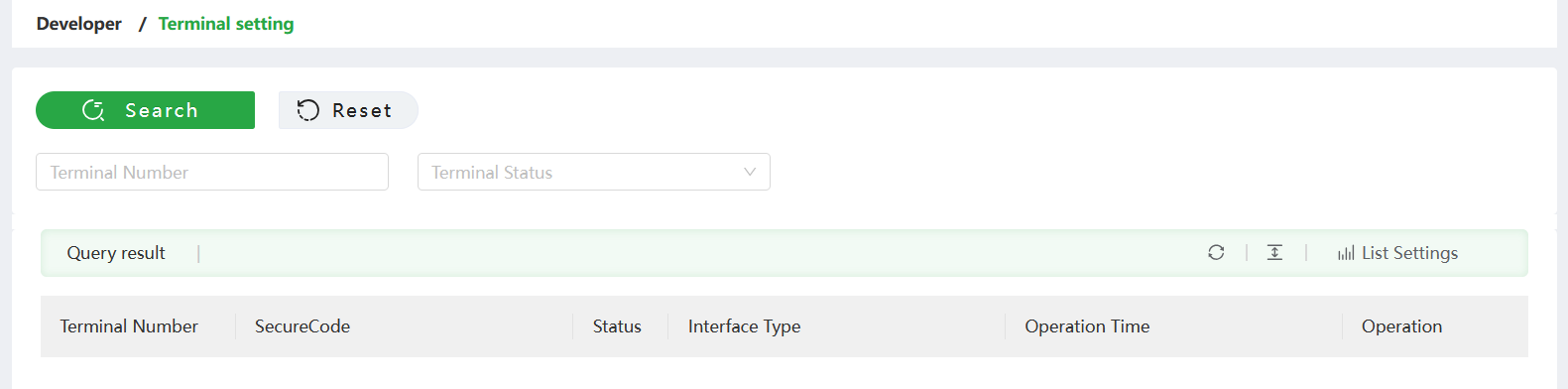Click the Operation column header
Screen dimensions: 1568x389
(x=1402, y=326)
